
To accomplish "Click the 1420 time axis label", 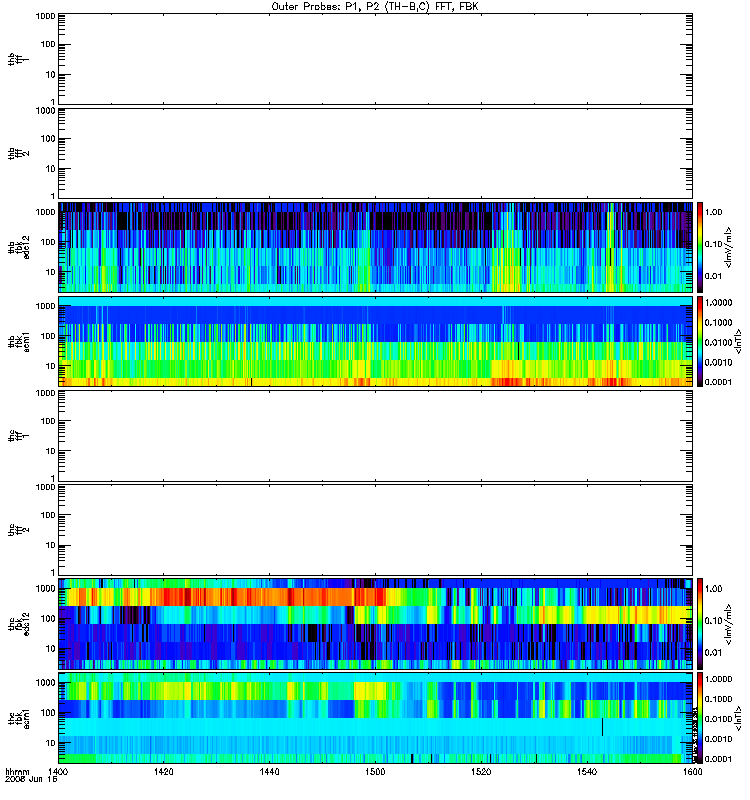I will click(x=163, y=772).
